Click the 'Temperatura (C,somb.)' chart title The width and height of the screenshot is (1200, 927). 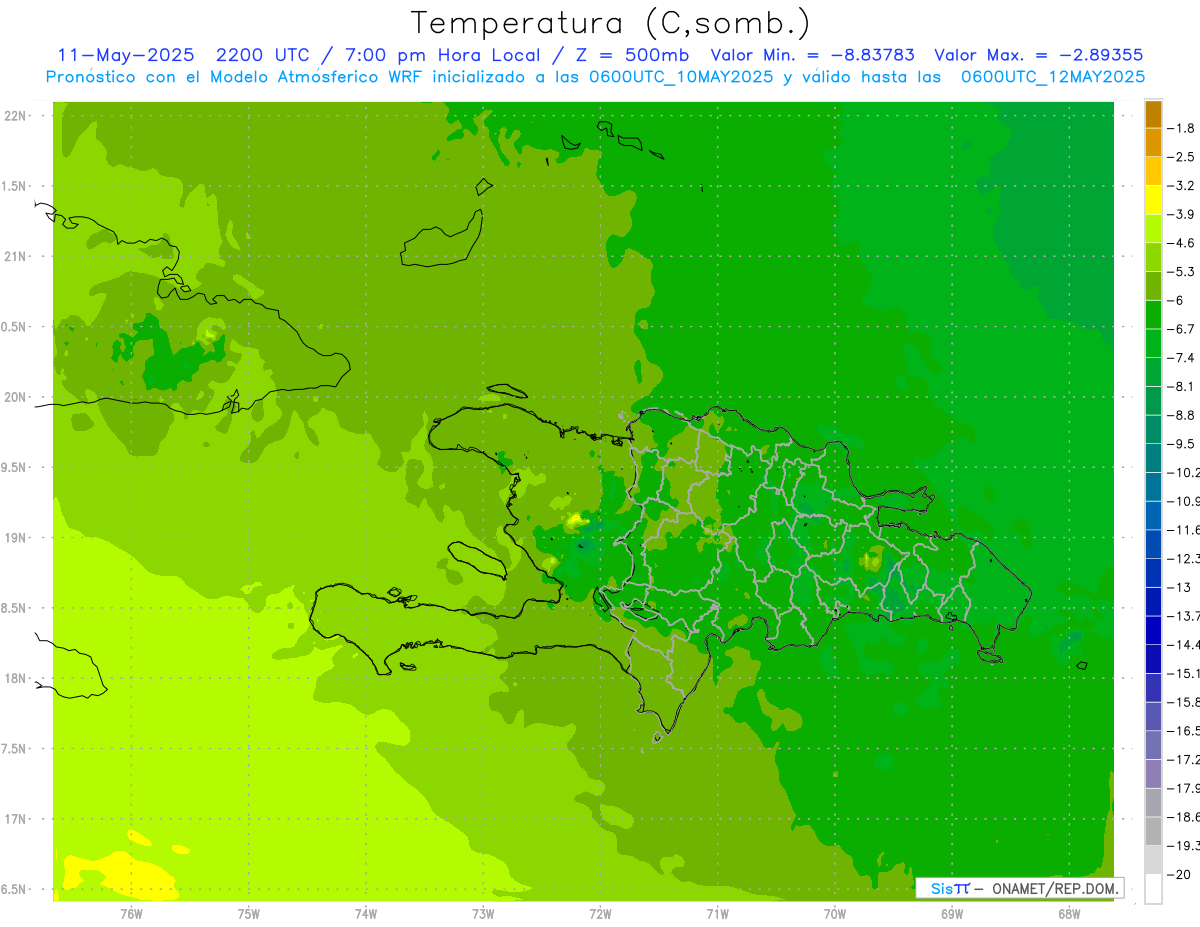coord(611,24)
